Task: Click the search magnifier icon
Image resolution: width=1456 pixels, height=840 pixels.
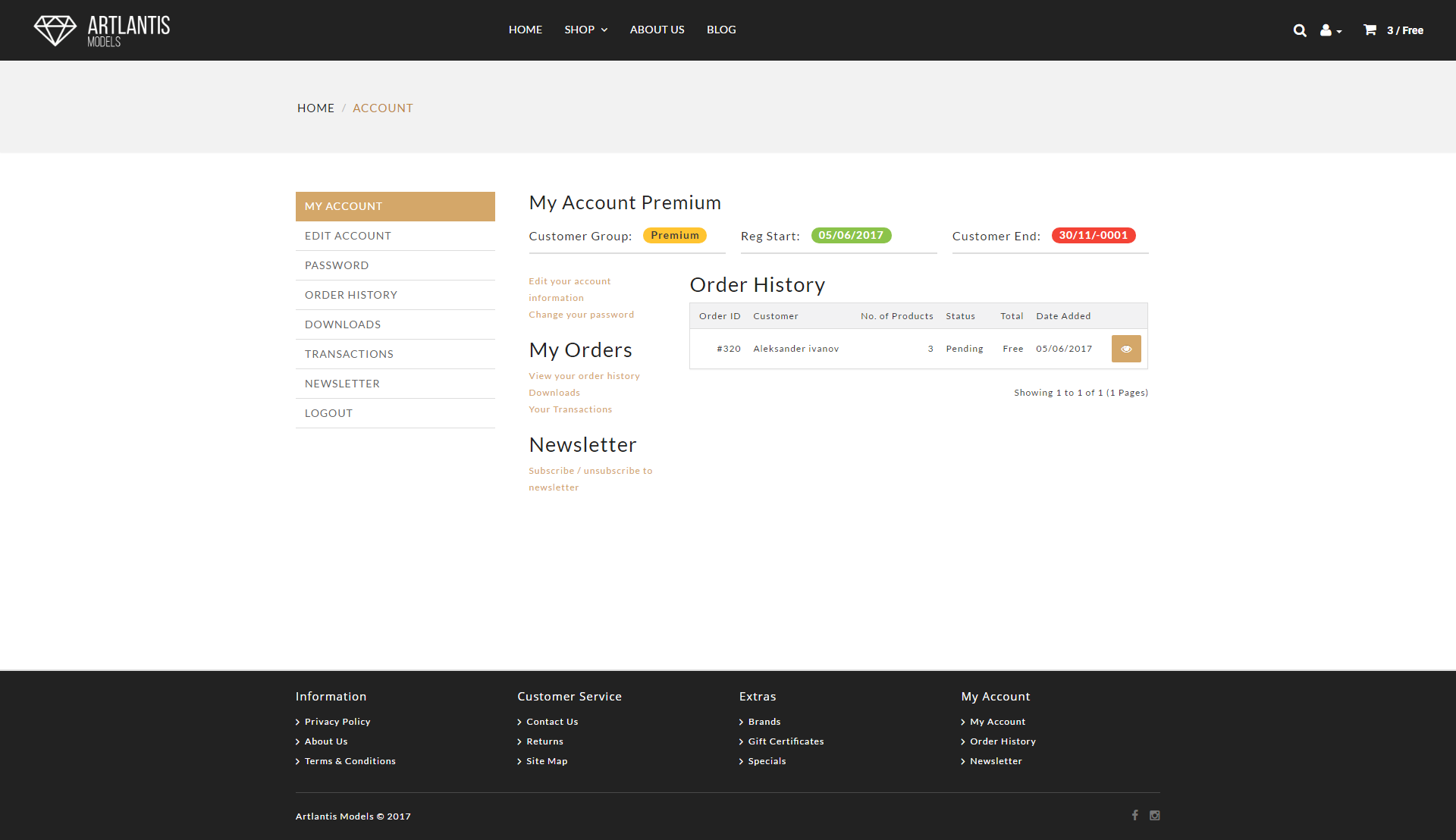Action: (1300, 30)
